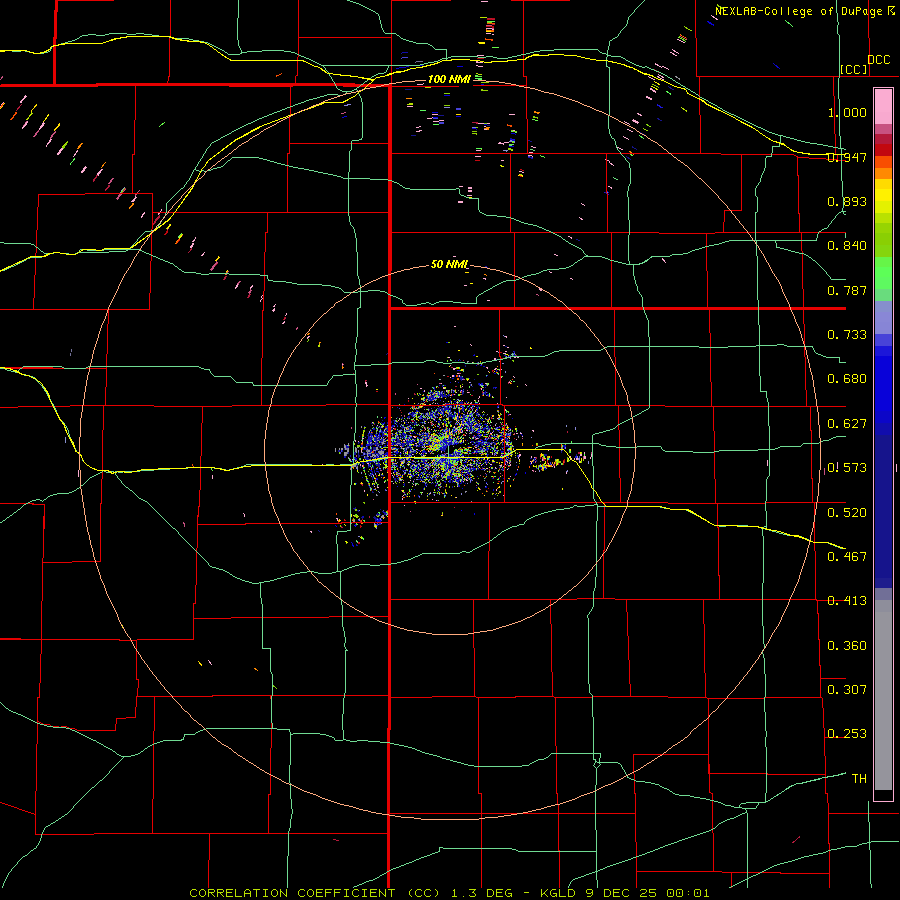Click the 0.947 value on the color scale
900x900 pixels.
click(847, 157)
